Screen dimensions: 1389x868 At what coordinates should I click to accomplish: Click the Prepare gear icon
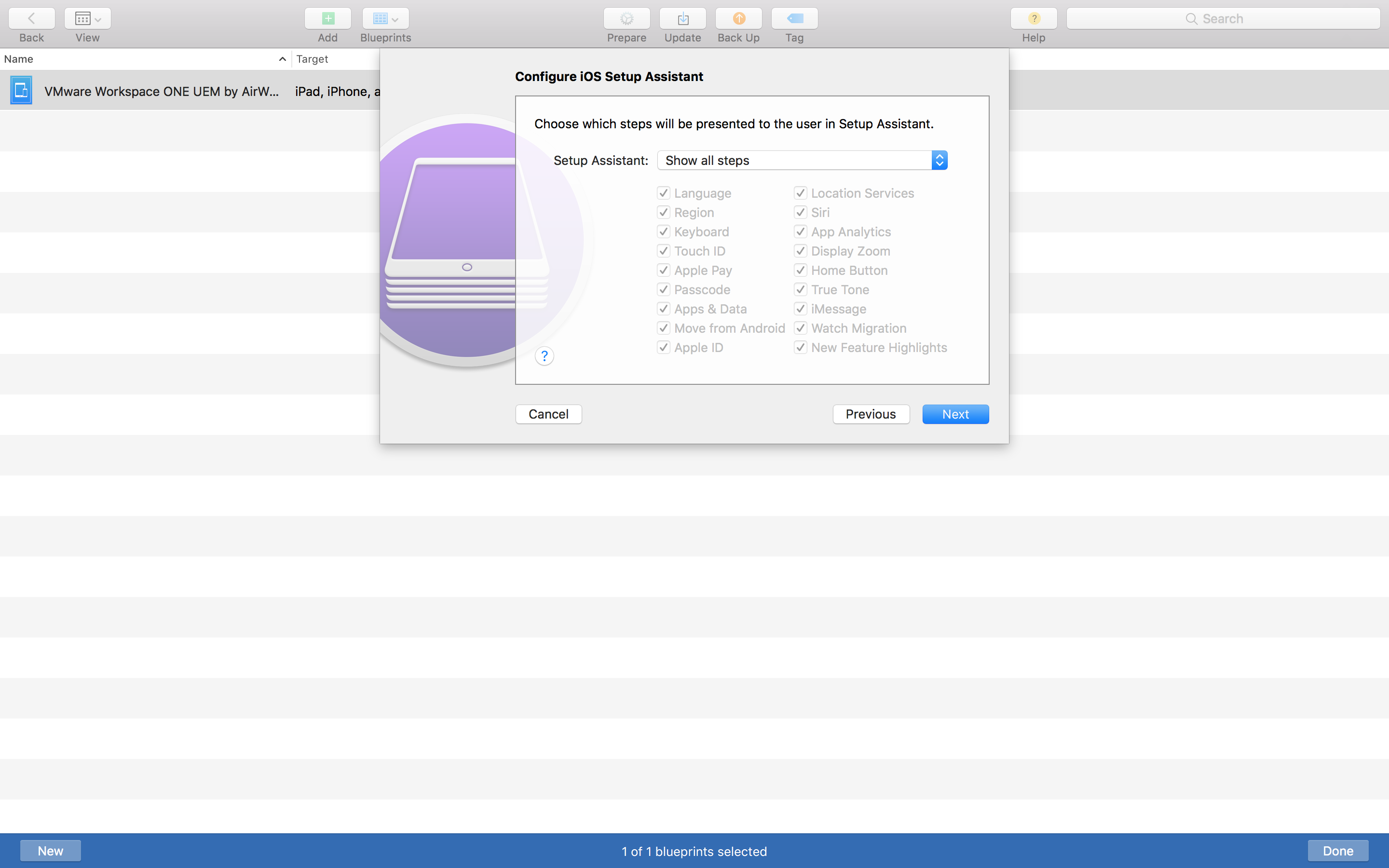626,19
